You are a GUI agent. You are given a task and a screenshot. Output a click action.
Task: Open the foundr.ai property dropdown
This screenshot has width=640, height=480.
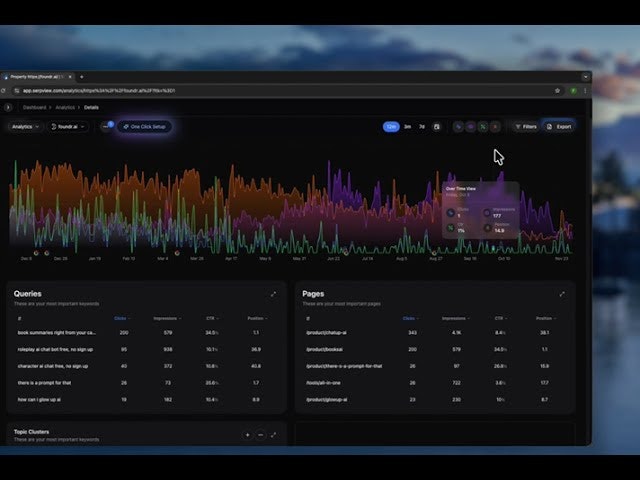[x=69, y=127]
